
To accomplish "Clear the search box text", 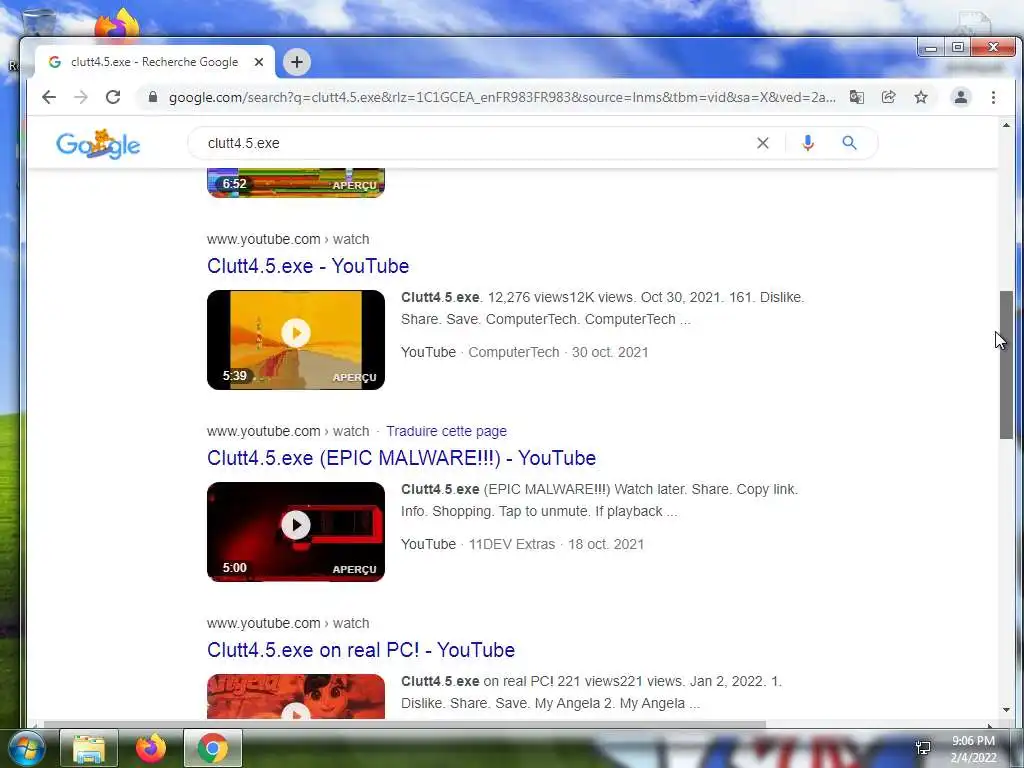I will (762, 143).
